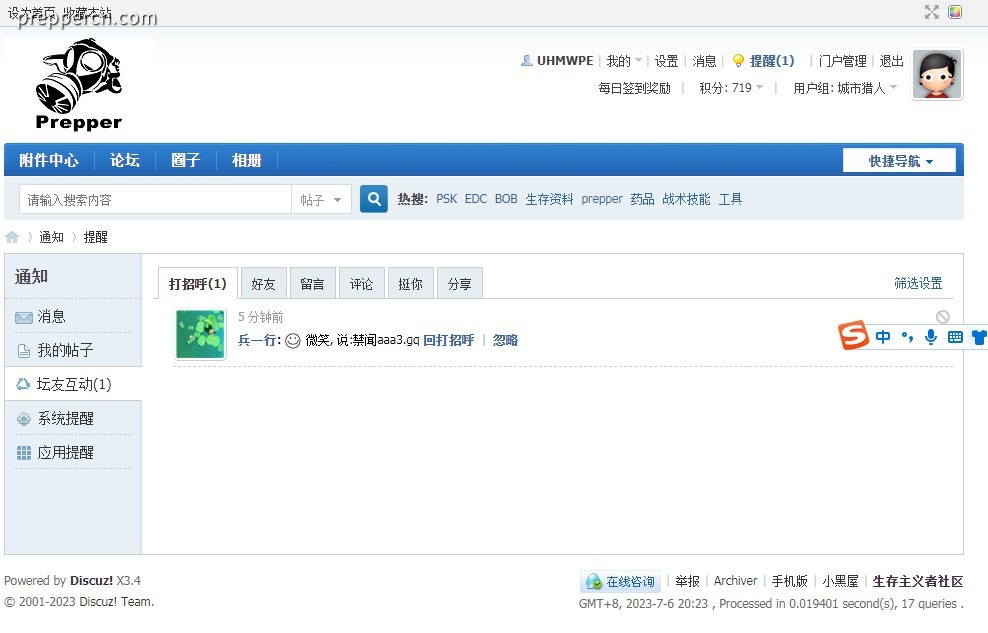The image size is (988, 633).
Task: Open the color style switcher icon
Action: [955, 12]
